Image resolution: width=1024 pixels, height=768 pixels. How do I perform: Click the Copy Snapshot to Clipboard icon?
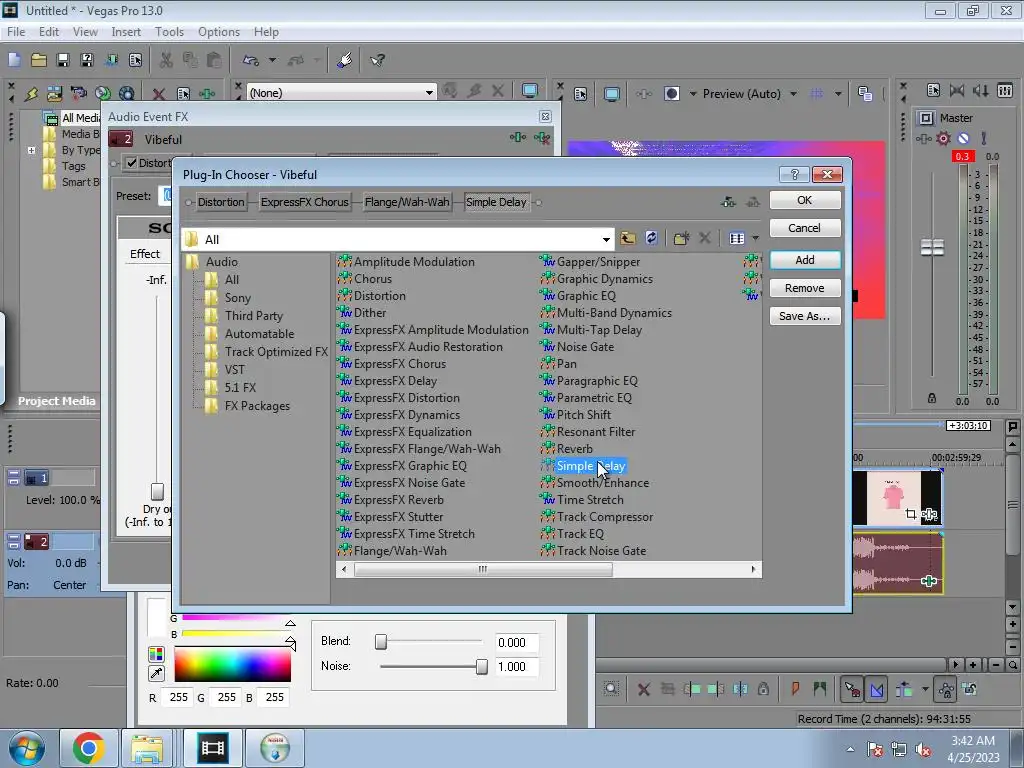(x=865, y=93)
